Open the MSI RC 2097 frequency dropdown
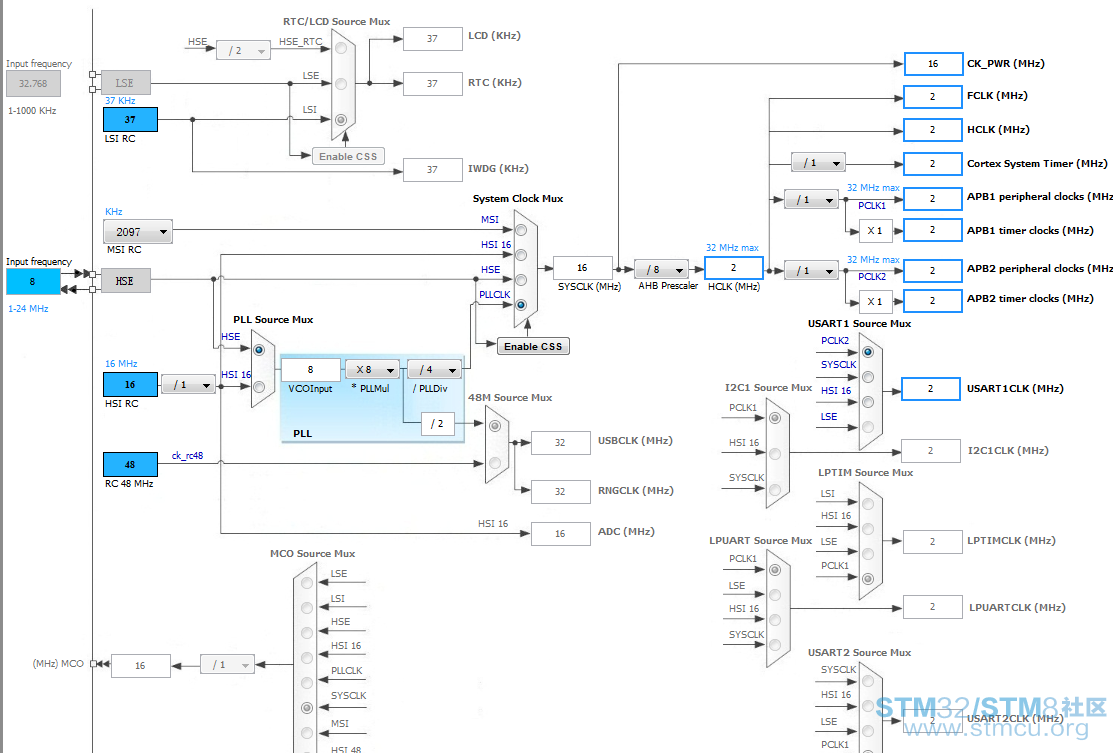Viewport: 1113px width, 753px height. (137, 232)
